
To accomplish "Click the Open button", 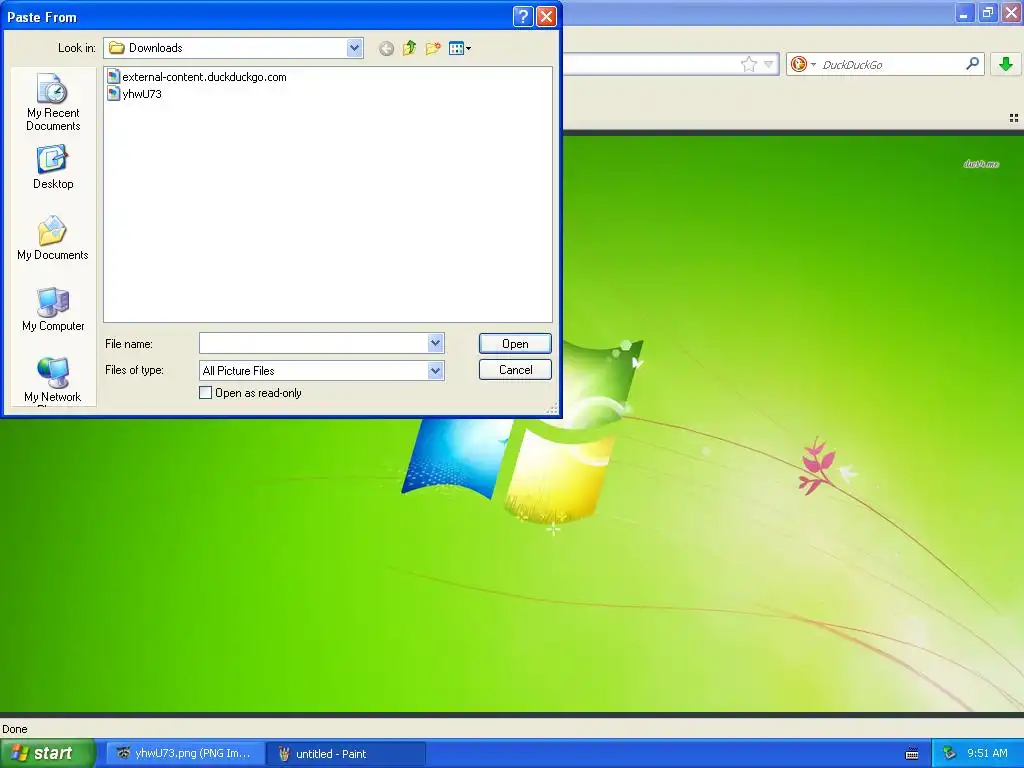I will pos(515,344).
